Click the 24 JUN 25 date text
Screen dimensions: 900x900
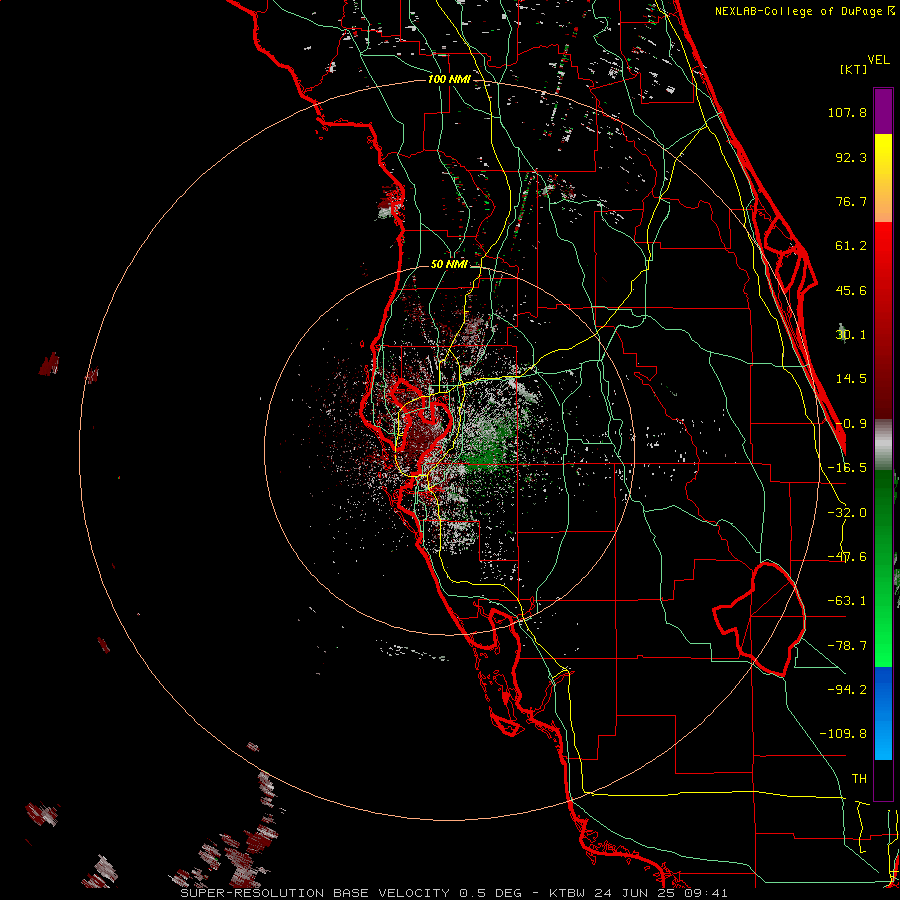pyautogui.click(x=635, y=893)
